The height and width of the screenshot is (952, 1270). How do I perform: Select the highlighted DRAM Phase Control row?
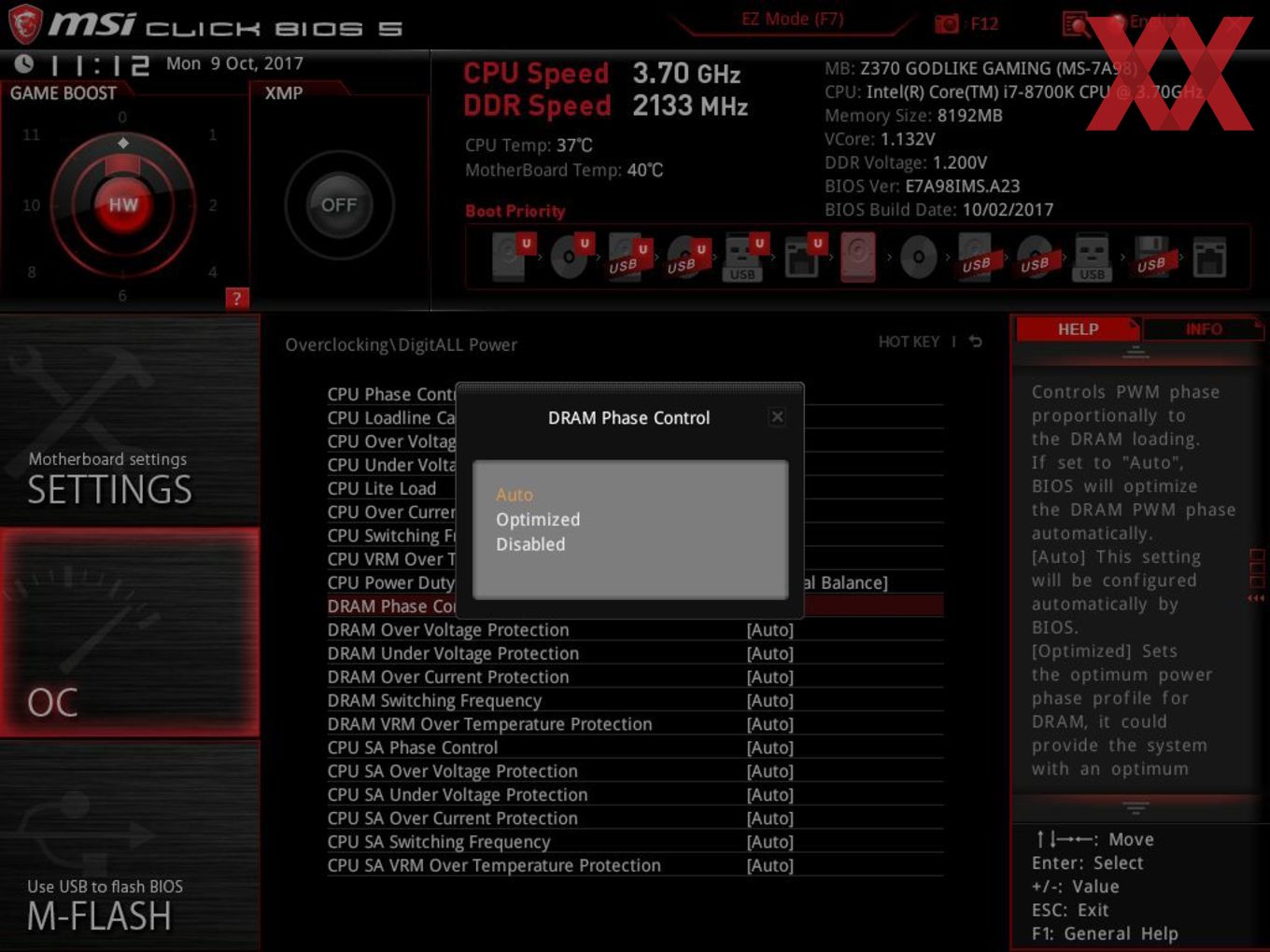(635, 606)
